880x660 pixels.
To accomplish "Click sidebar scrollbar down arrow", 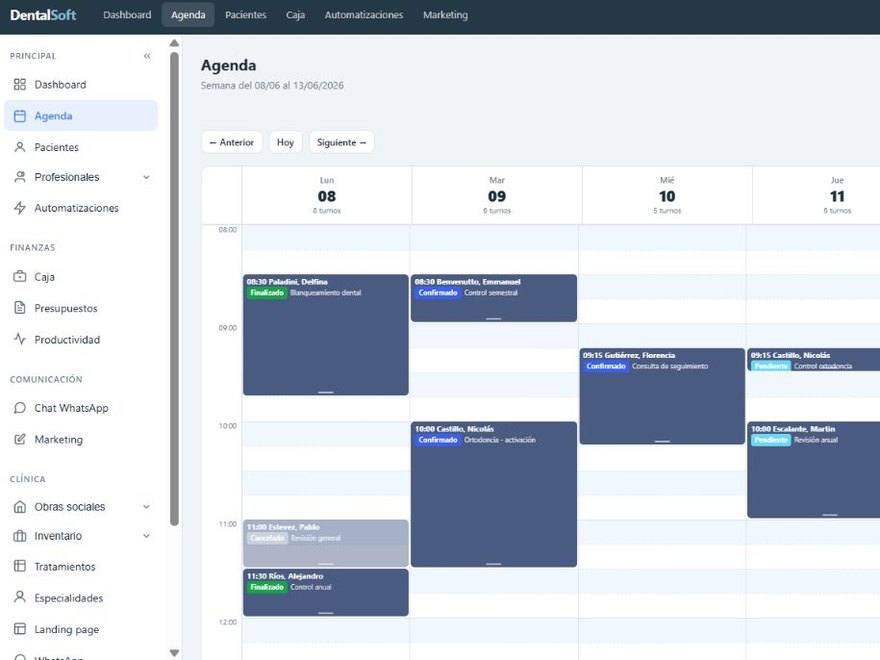I will click(175, 653).
